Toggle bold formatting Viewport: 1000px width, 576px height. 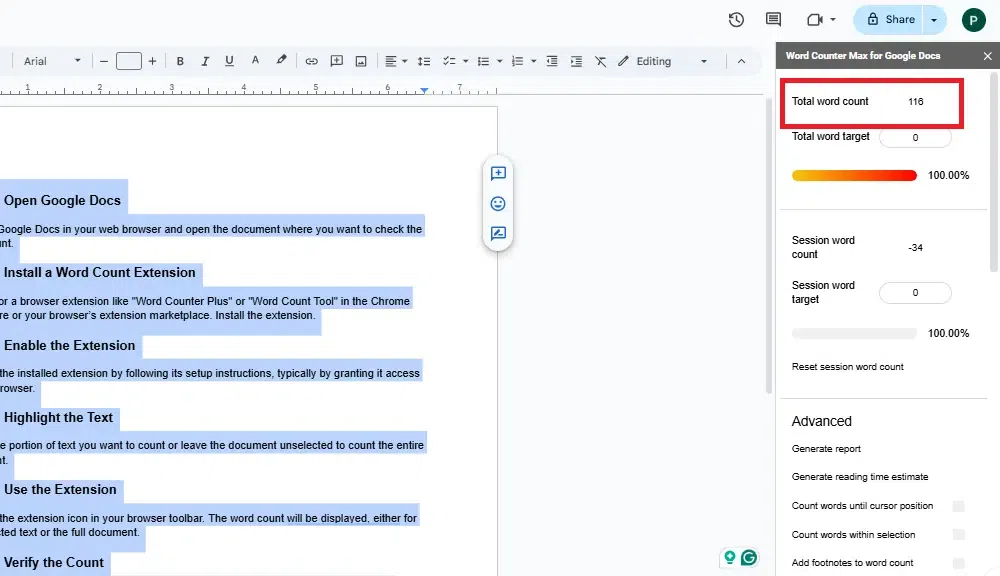(180, 61)
